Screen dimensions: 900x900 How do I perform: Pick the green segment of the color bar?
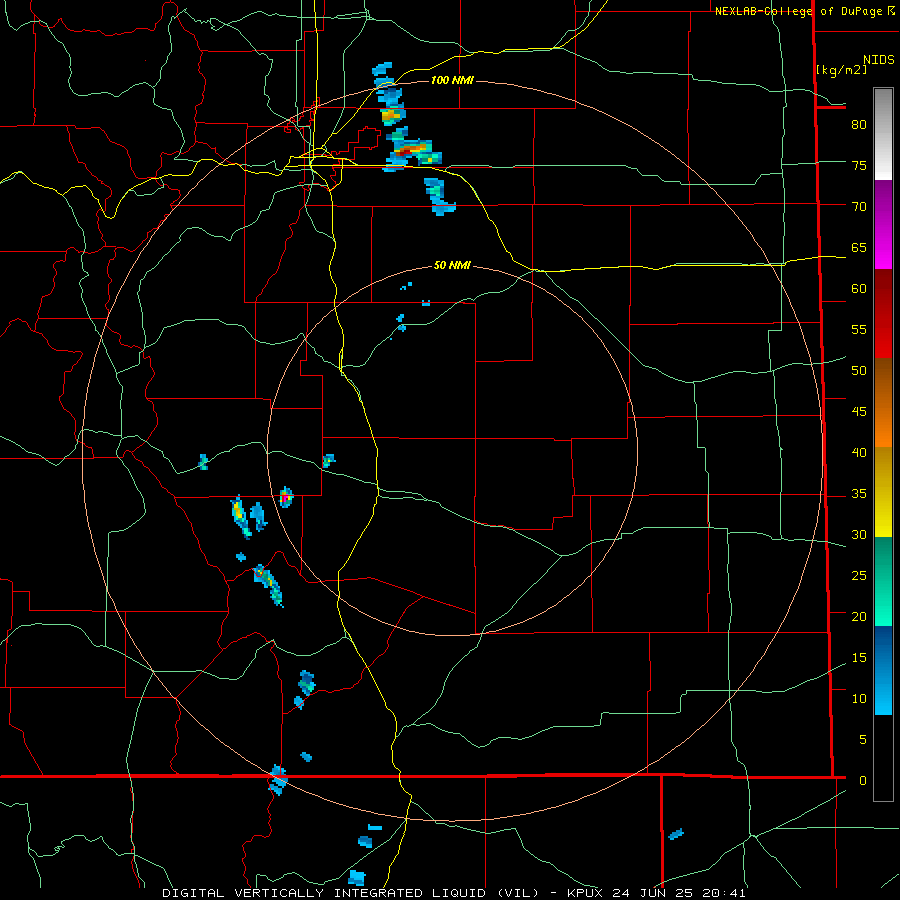883,581
